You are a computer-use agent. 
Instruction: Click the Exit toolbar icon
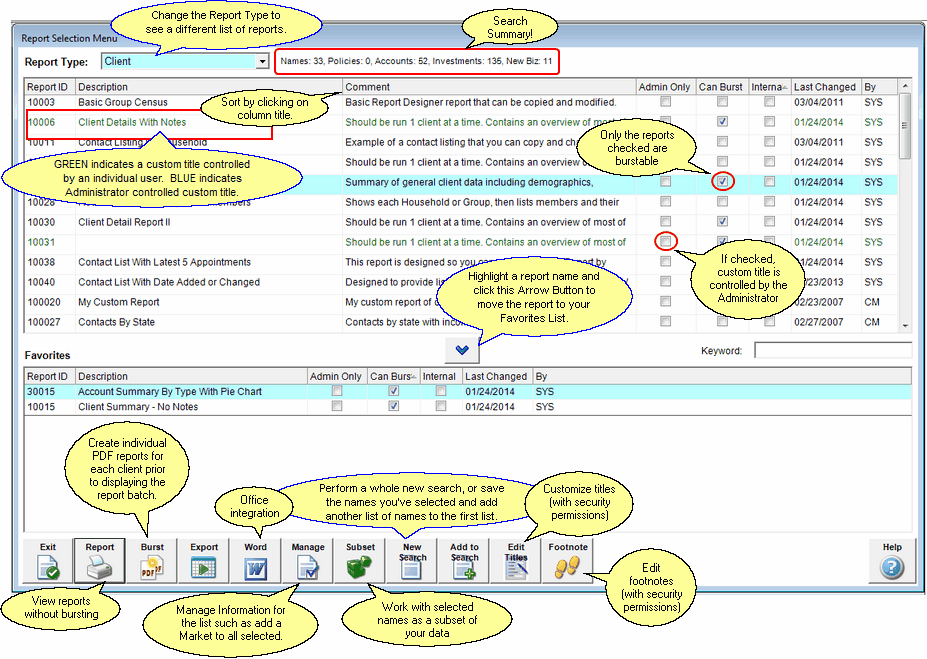48,567
